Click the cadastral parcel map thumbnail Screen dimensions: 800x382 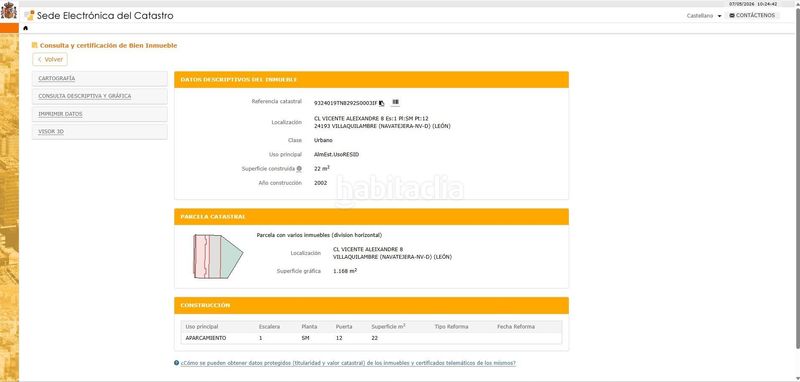pos(218,256)
